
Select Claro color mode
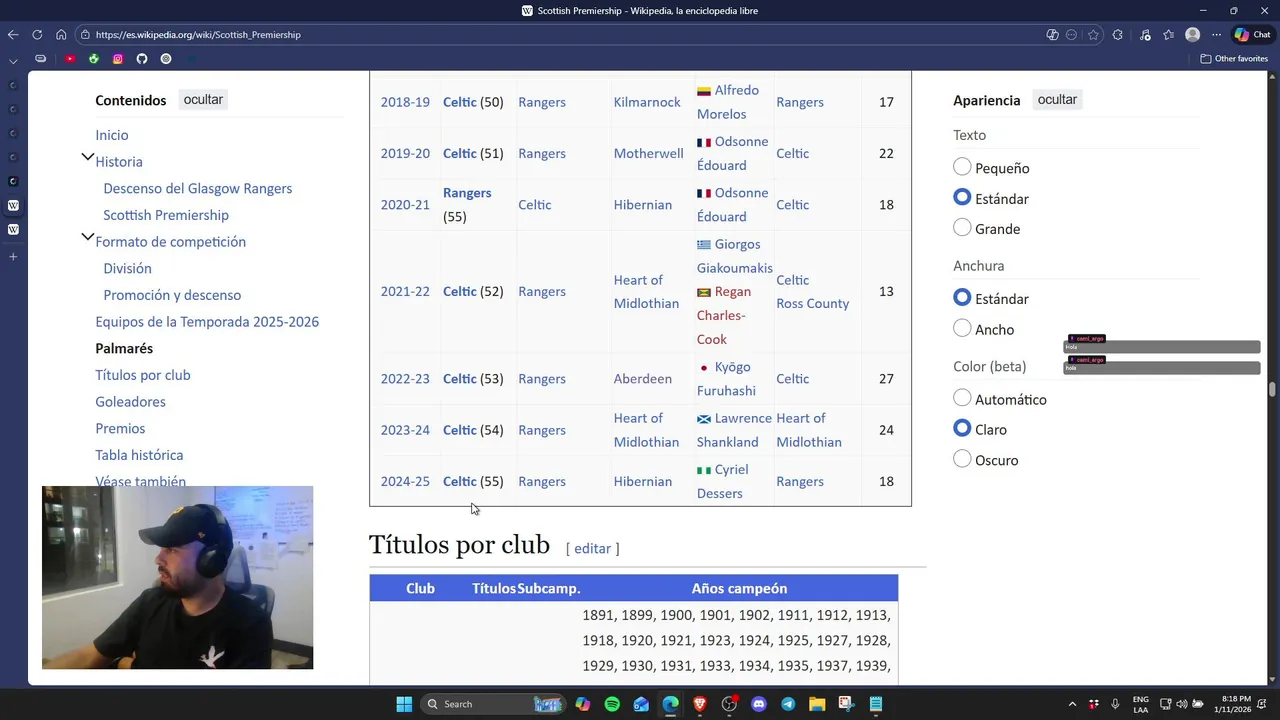[962, 428]
